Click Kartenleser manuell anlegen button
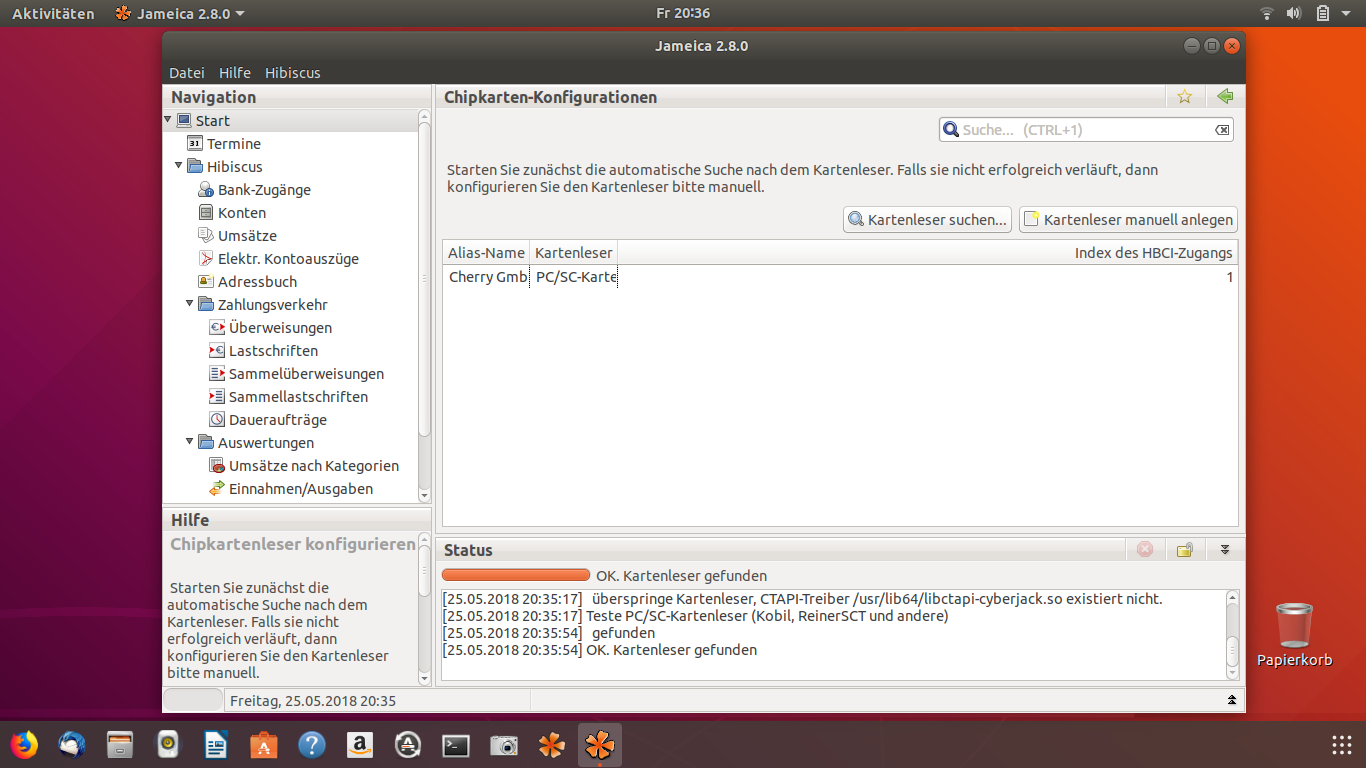Viewport: 1366px width, 768px height. tap(1129, 220)
